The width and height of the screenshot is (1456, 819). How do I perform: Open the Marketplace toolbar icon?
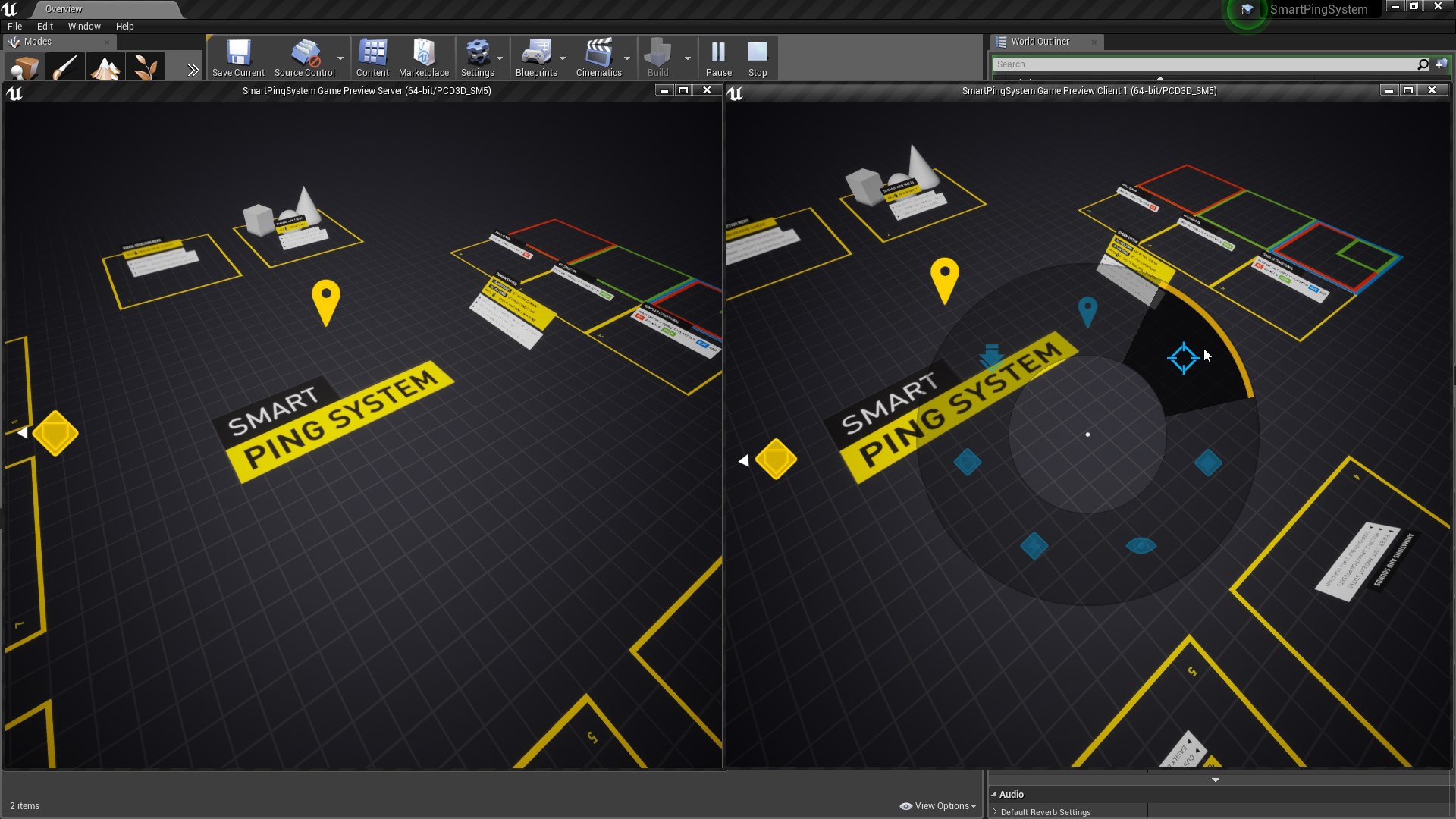423,58
